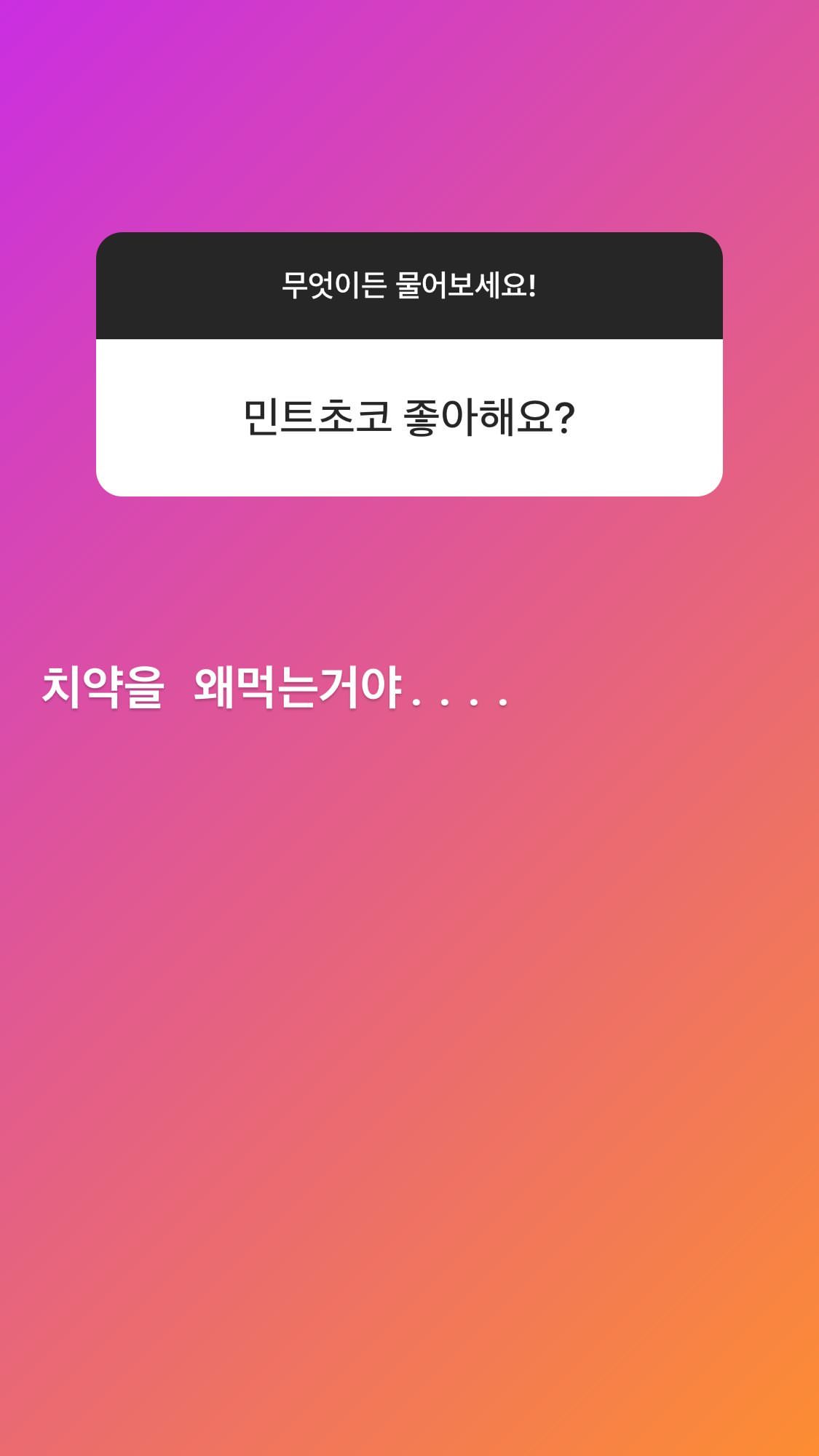This screenshot has height=1456, width=819.
Task: Click the exclamation mark ending '물어보세요!'
Action: coord(532,285)
